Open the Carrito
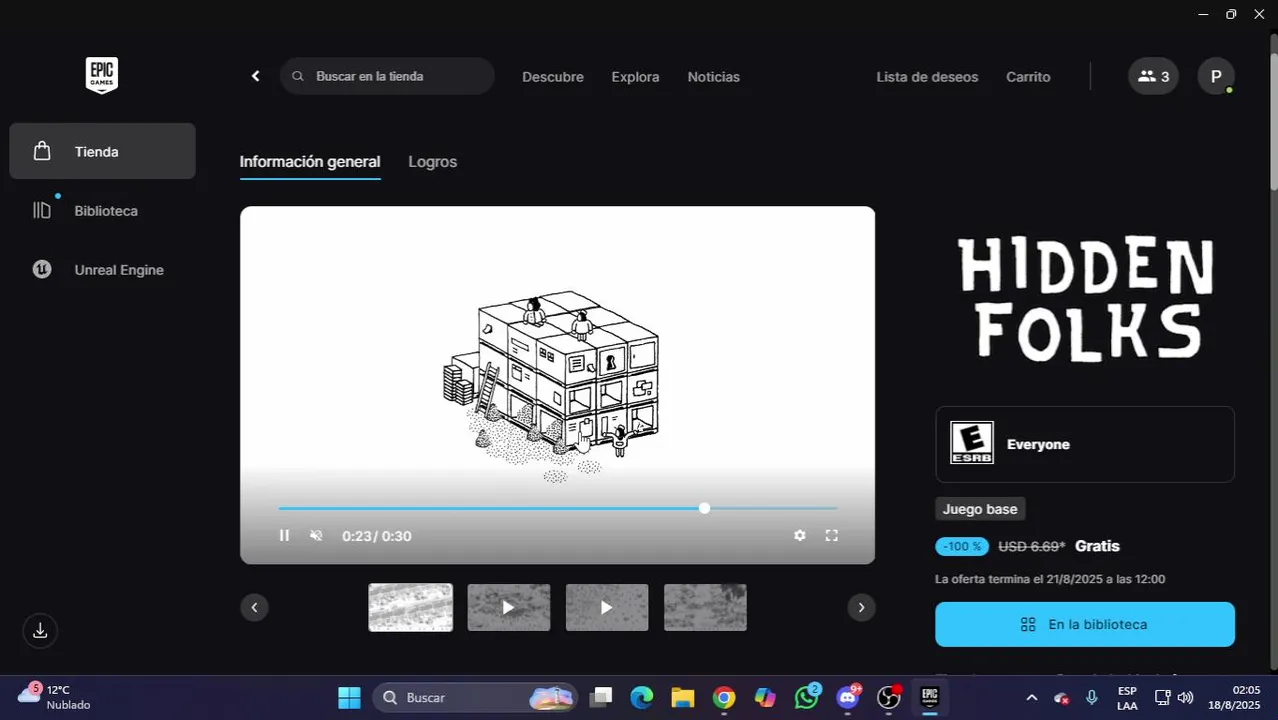Image resolution: width=1278 pixels, height=720 pixels. [1028, 77]
